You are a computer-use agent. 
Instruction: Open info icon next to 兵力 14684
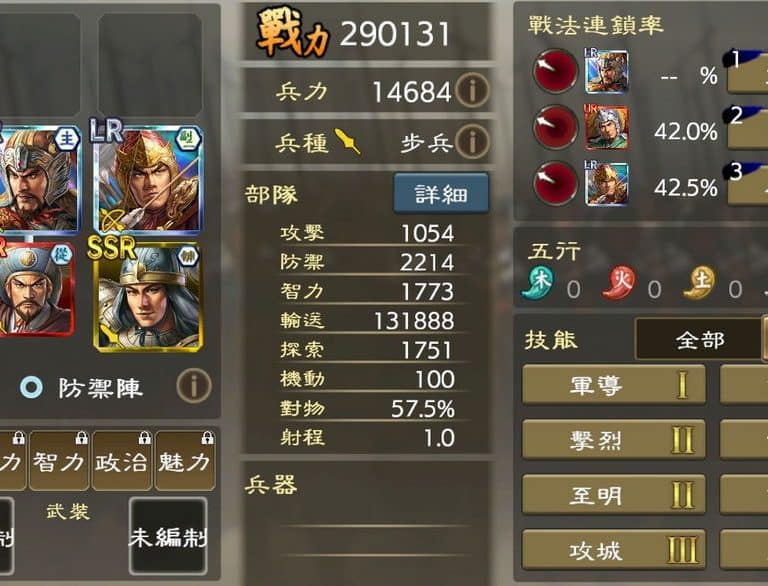point(472,90)
